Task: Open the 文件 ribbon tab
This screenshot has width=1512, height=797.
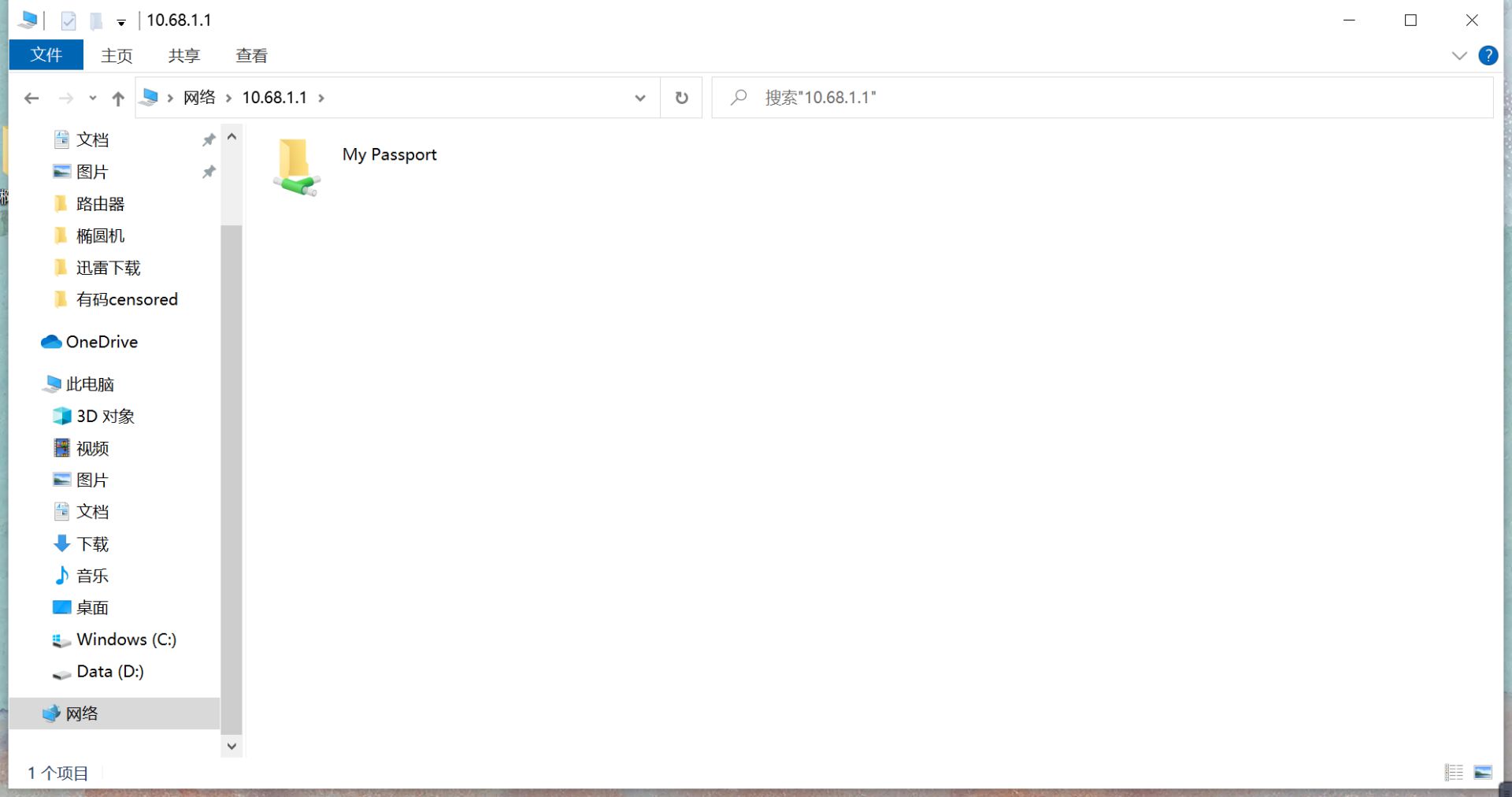Action: (x=46, y=55)
